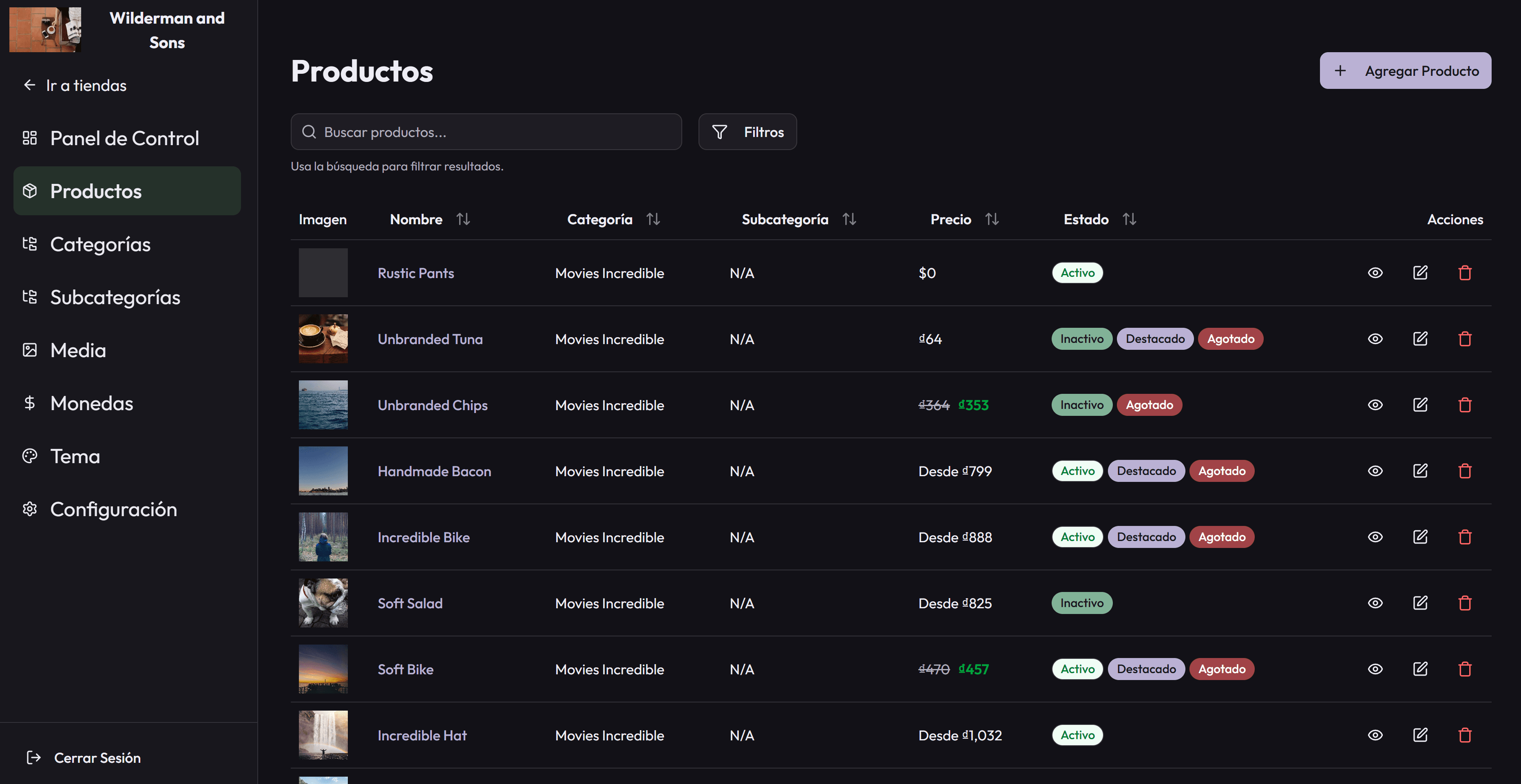
Task: Show Incredible Bike via eye icon
Action: click(x=1375, y=537)
